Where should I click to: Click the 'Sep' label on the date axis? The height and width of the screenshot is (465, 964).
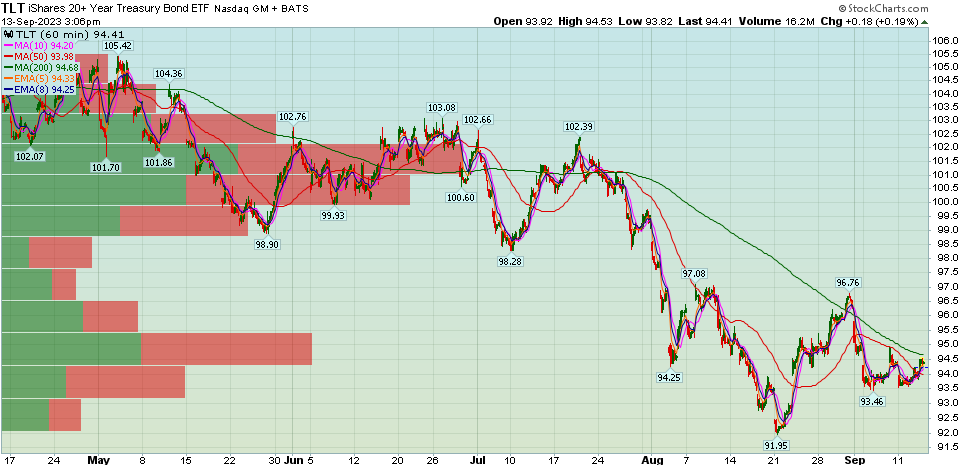pyautogui.click(x=853, y=459)
